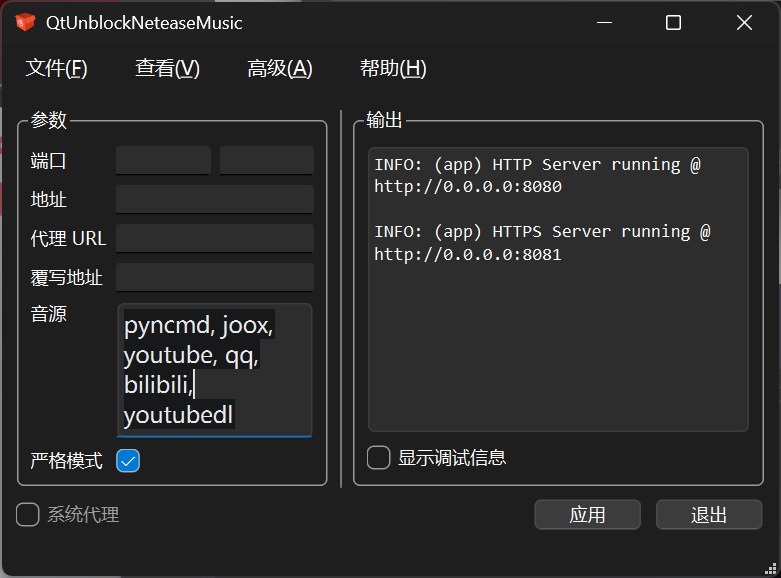This screenshot has width=781, height=578.
Task: Minimize the QtUnblockNeteaseMusic window
Action: tap(604, 22)
